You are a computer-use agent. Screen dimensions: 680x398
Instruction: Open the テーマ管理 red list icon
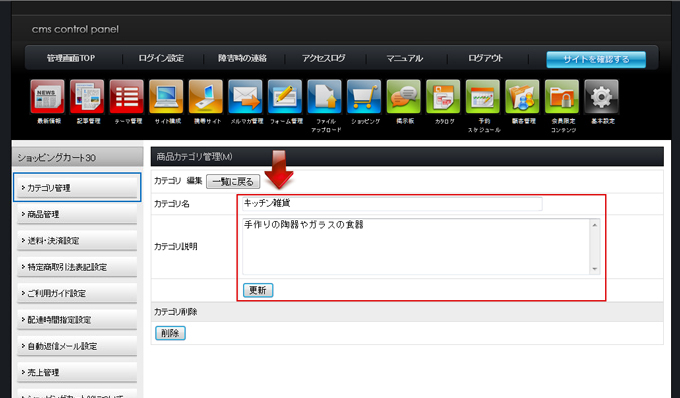(127, 96)
